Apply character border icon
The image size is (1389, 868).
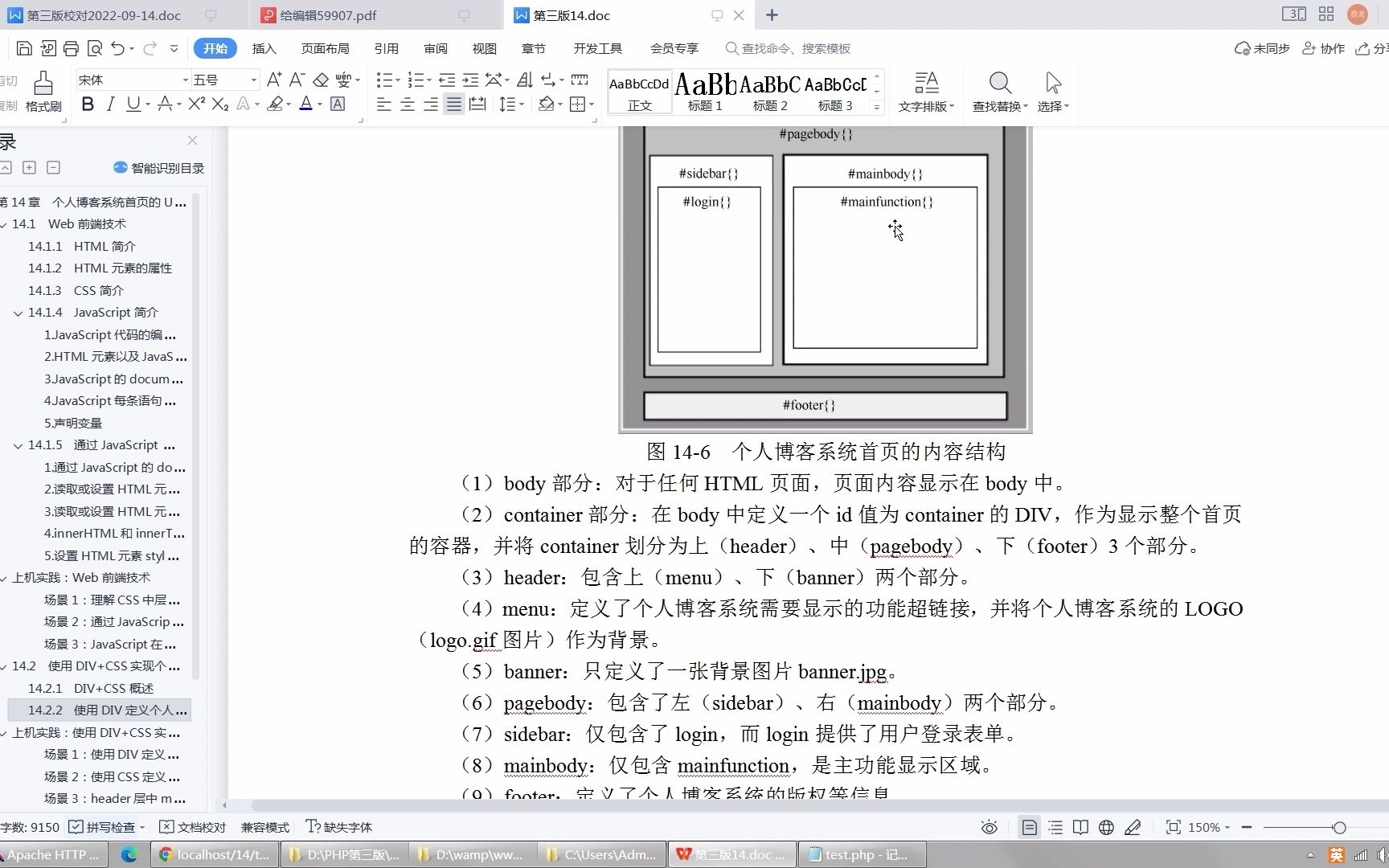coord(338,104)
